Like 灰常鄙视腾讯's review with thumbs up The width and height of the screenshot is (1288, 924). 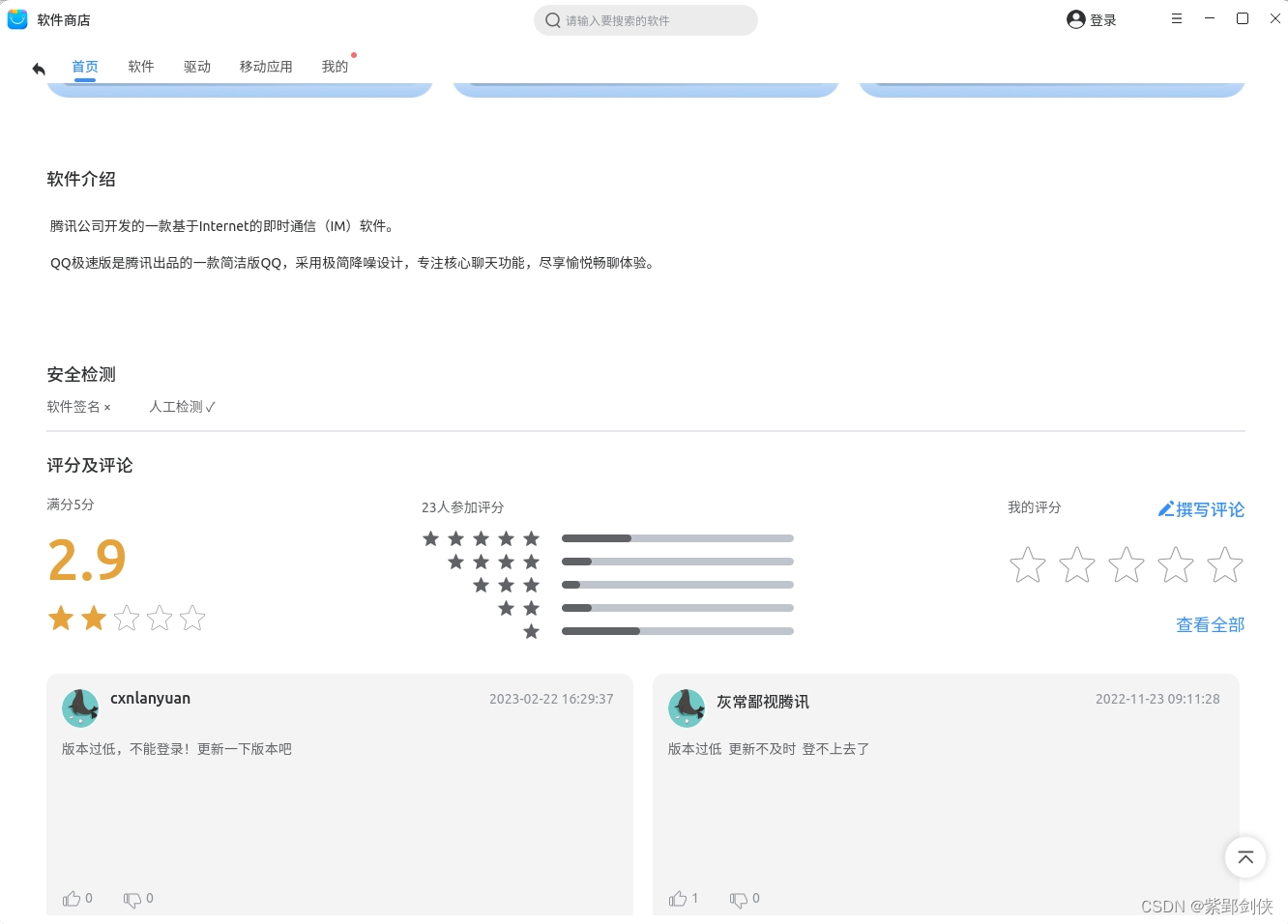pos(678,899)
